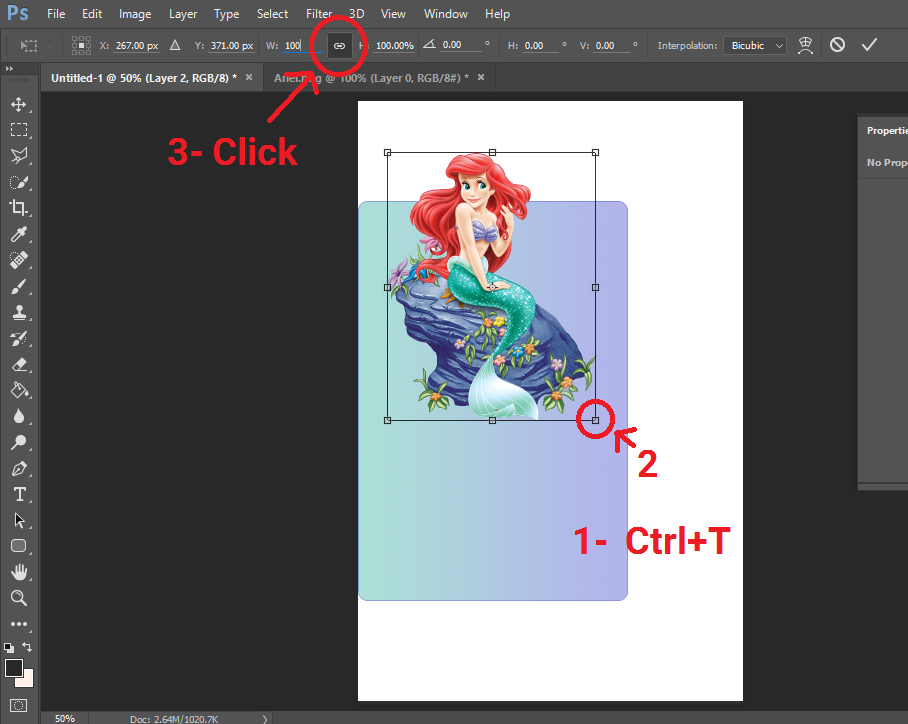Select the Zoom tool
This screenshot has height=724, width=908.
[19, 598]
